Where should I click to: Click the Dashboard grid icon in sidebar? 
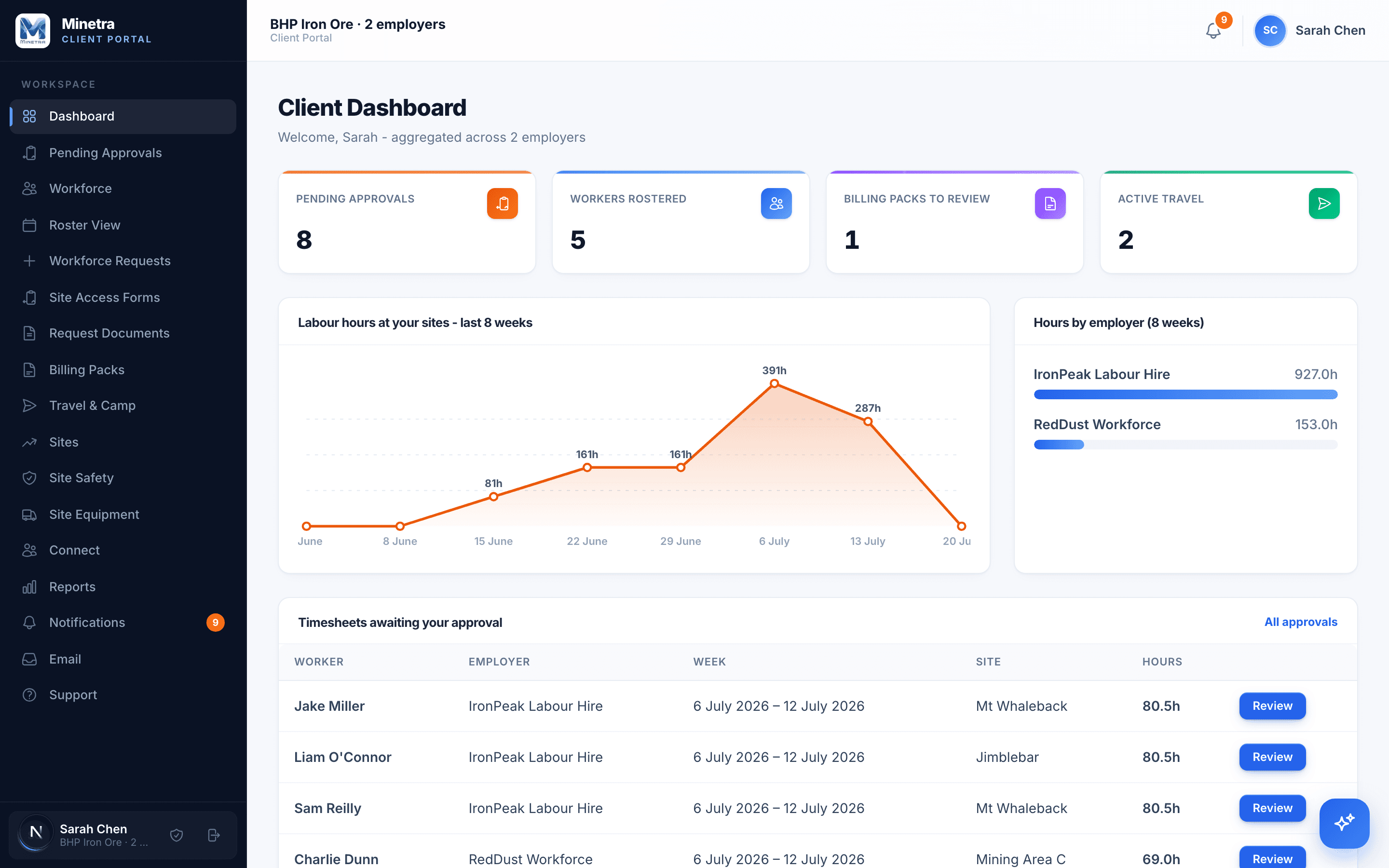click(x=29, y=117)
